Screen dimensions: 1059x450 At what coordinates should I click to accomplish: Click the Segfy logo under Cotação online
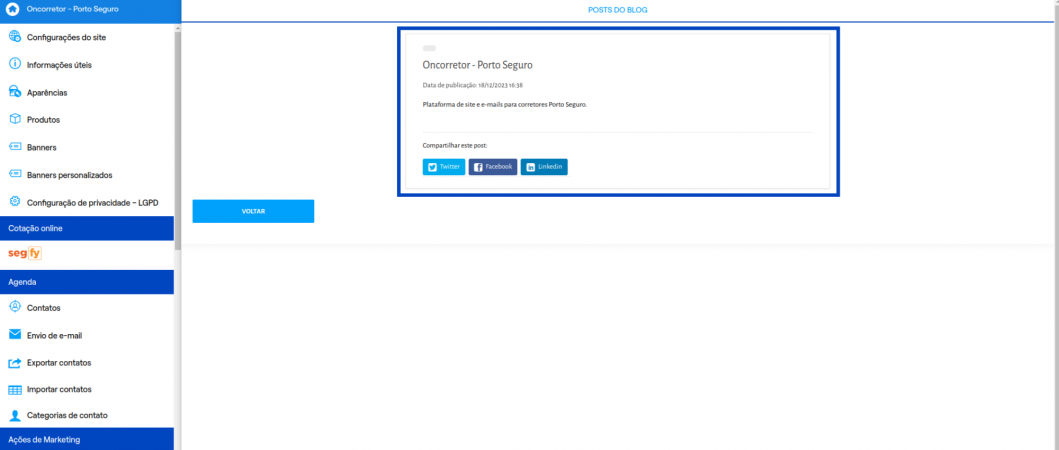pyautogui.click(x=25, y=254)
